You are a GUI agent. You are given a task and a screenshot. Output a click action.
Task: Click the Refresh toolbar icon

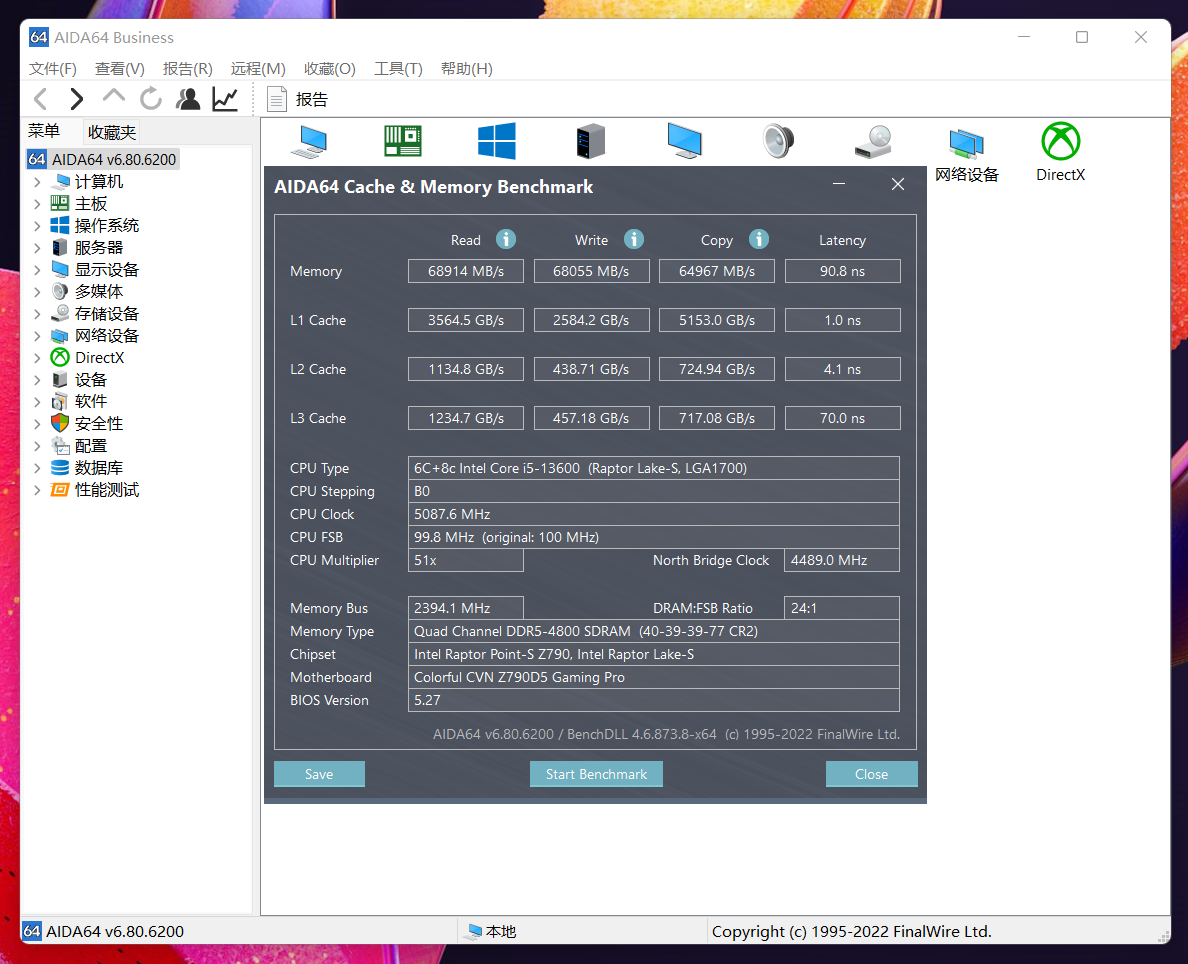(x=151, y=99)
